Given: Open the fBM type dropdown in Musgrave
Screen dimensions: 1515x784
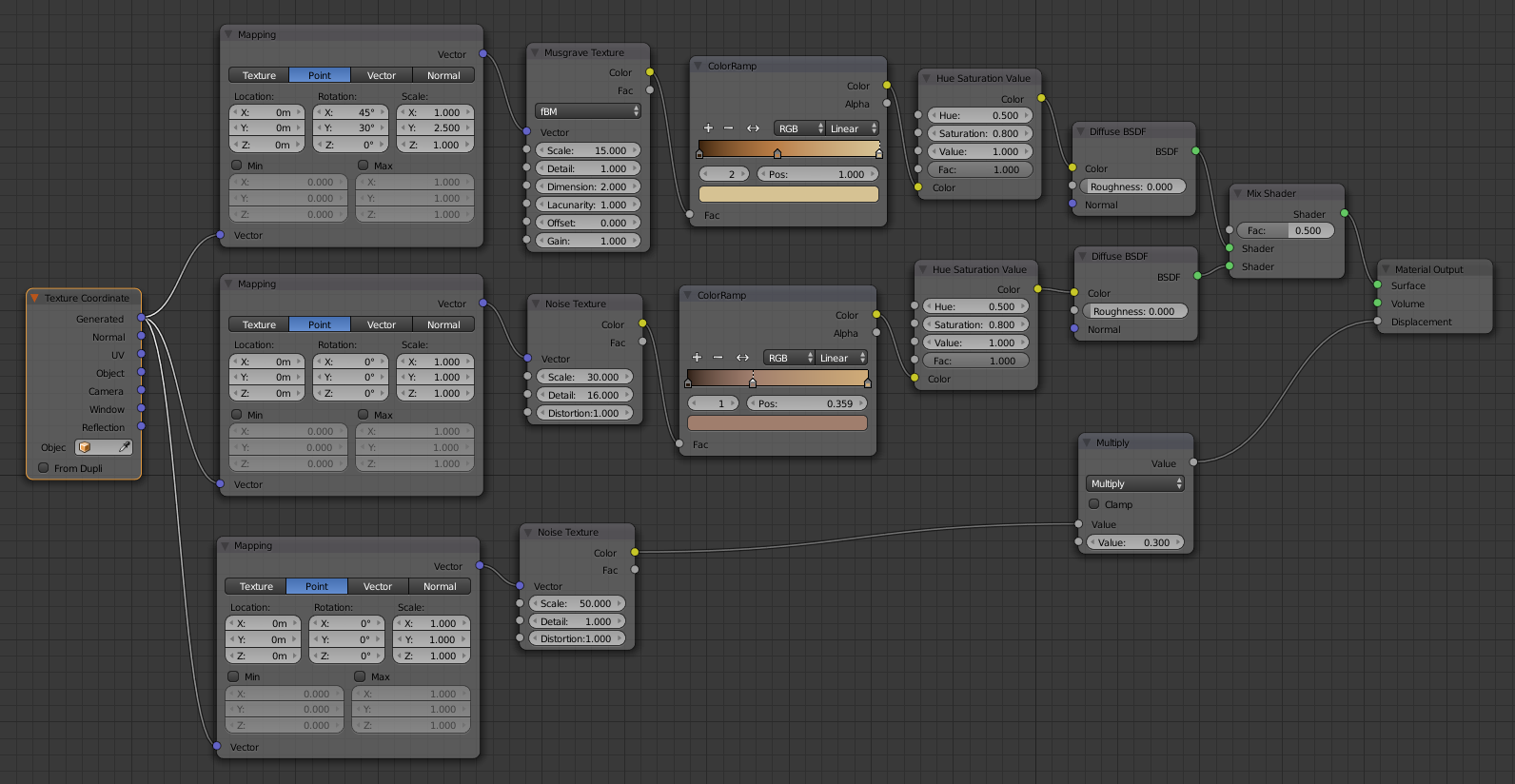Looking at the screenshot, I should pyautogui.click(x=588, y=111).
